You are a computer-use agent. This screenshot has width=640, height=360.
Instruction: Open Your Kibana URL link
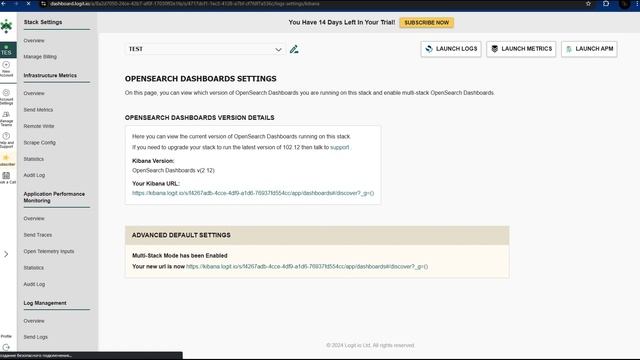coord(253,193)
